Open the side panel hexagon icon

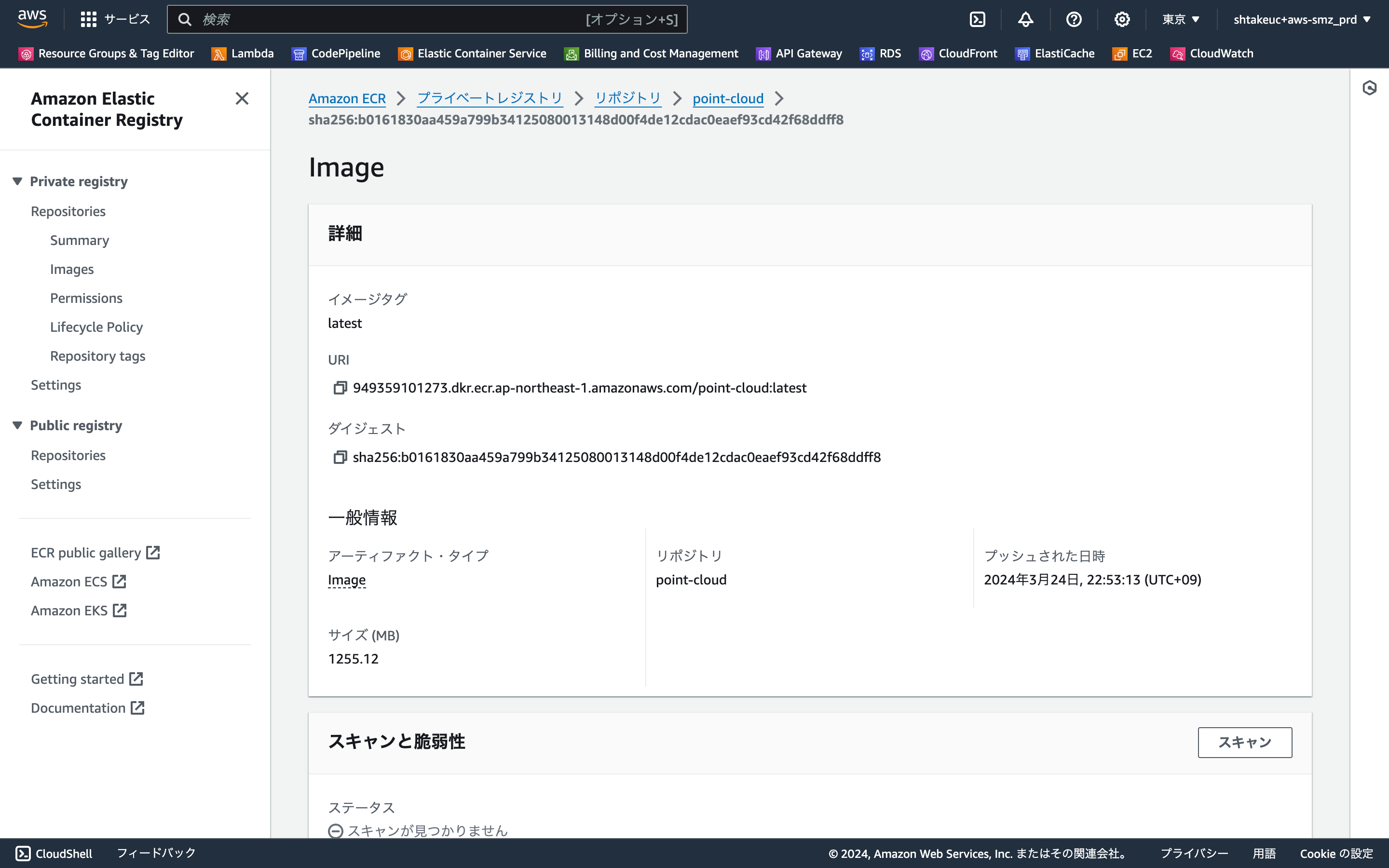tap(1370, 88)
